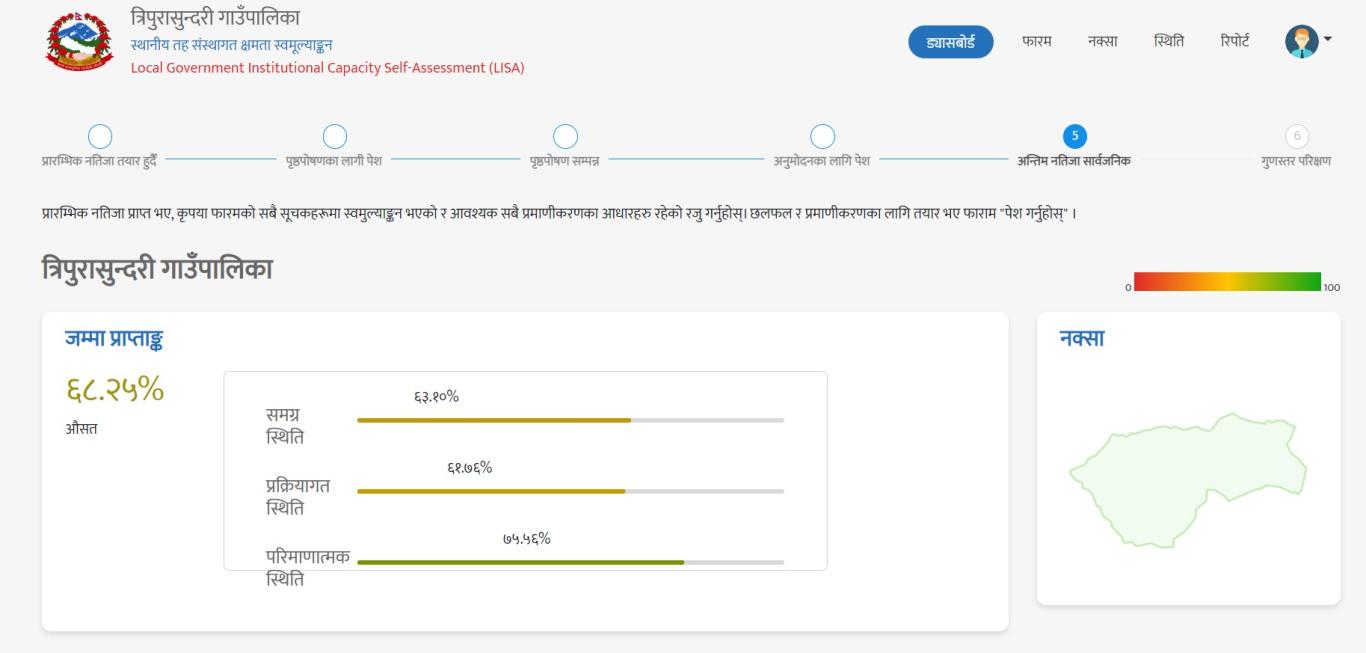Switch to the स्थिति page

(x=1169, y=42)
